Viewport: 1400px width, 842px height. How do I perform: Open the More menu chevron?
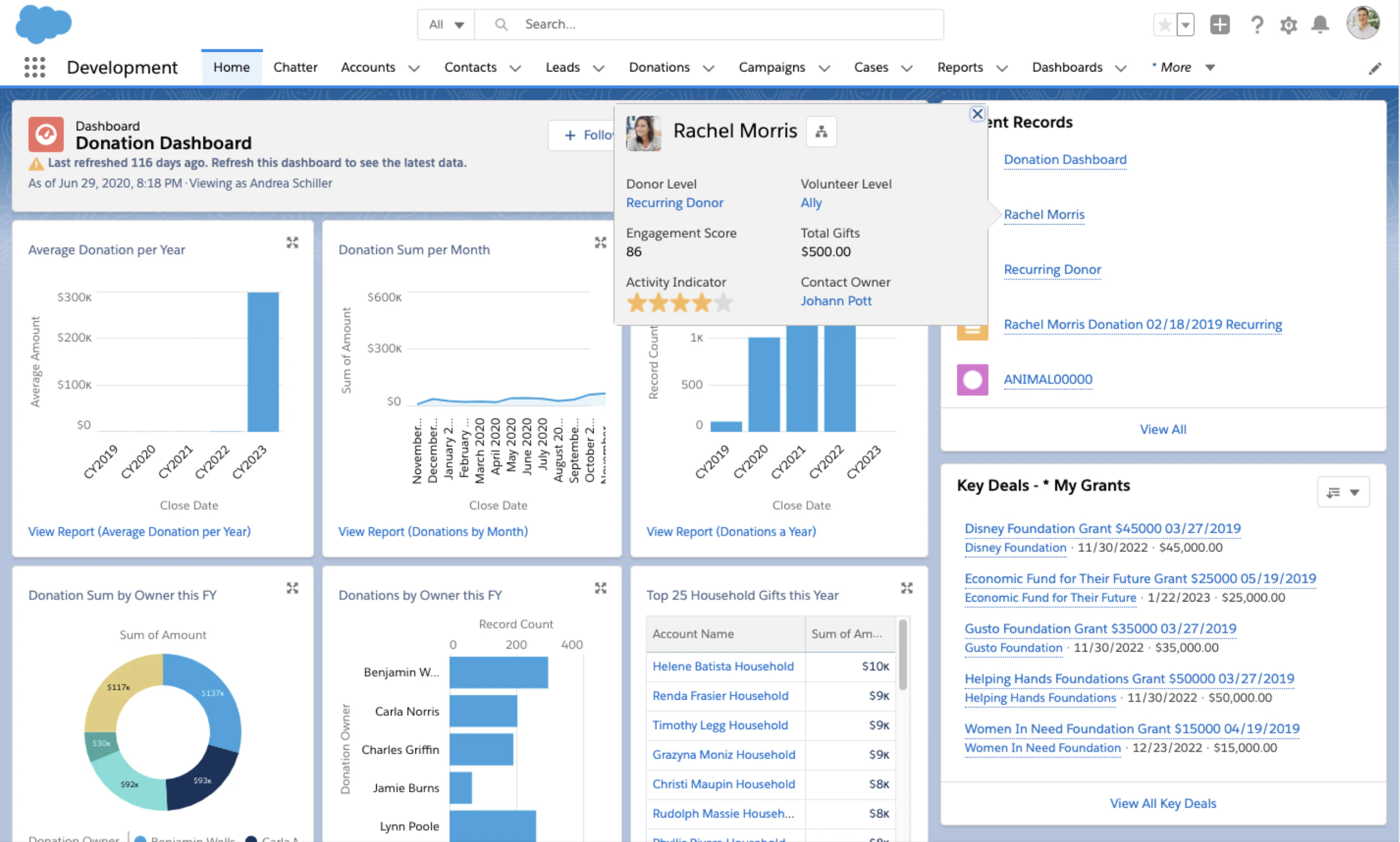[1210, 67]
